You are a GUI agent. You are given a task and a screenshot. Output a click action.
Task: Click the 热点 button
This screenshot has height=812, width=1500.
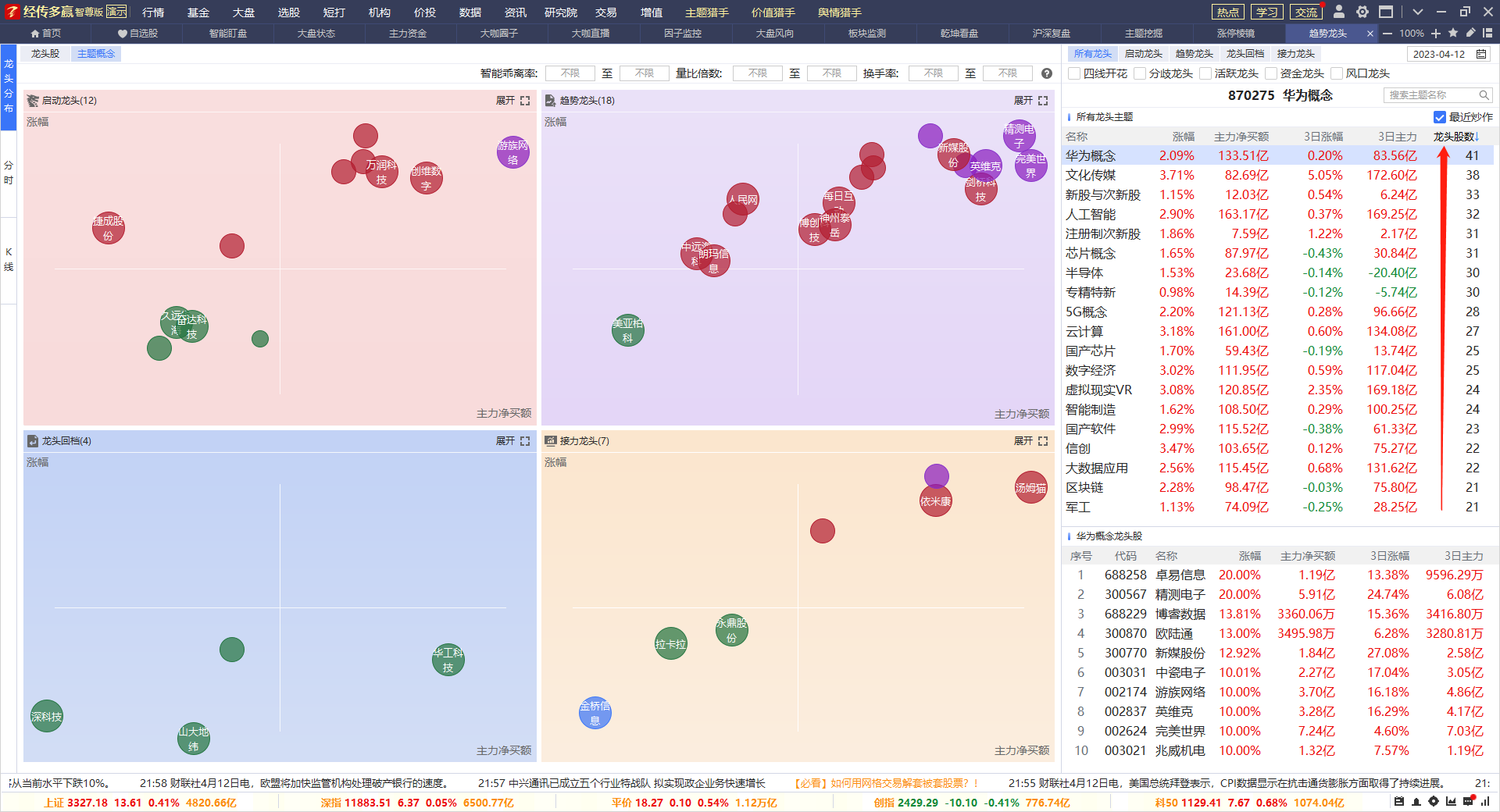pyautogui.click(x=1228, y=12)
